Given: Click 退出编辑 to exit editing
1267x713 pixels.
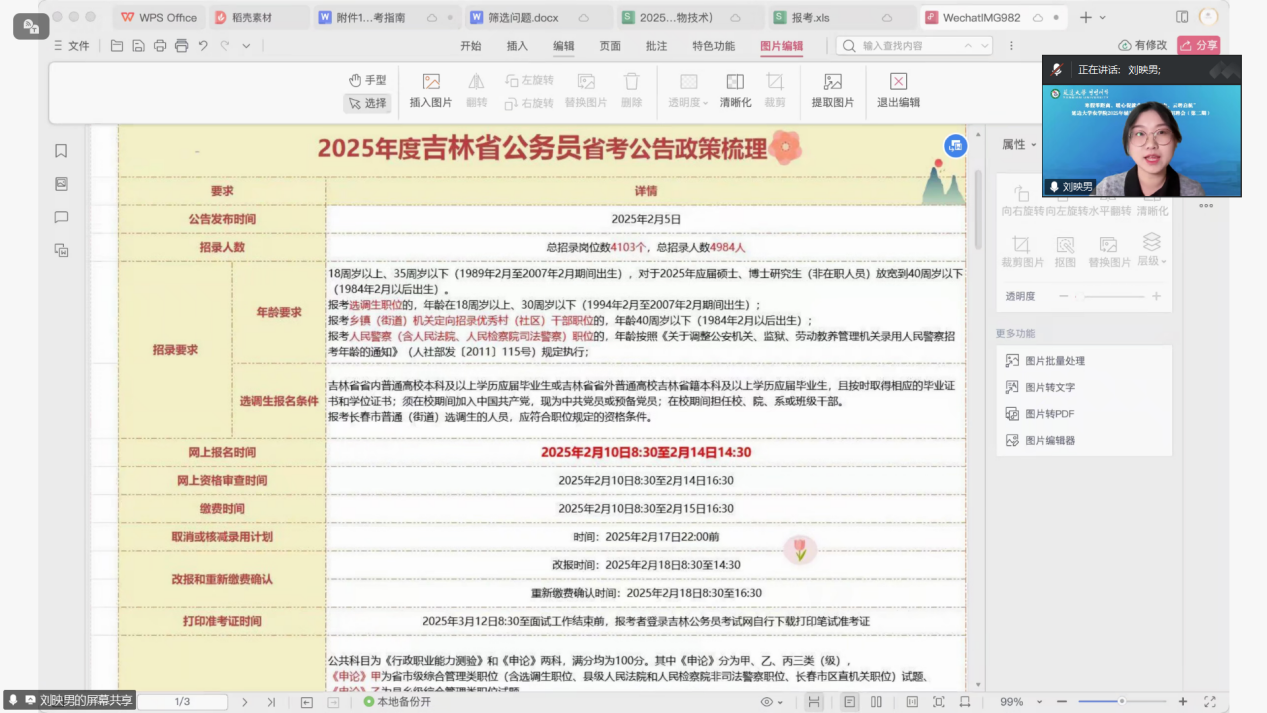Looking at the screenshot, I should tap(898, 91).
